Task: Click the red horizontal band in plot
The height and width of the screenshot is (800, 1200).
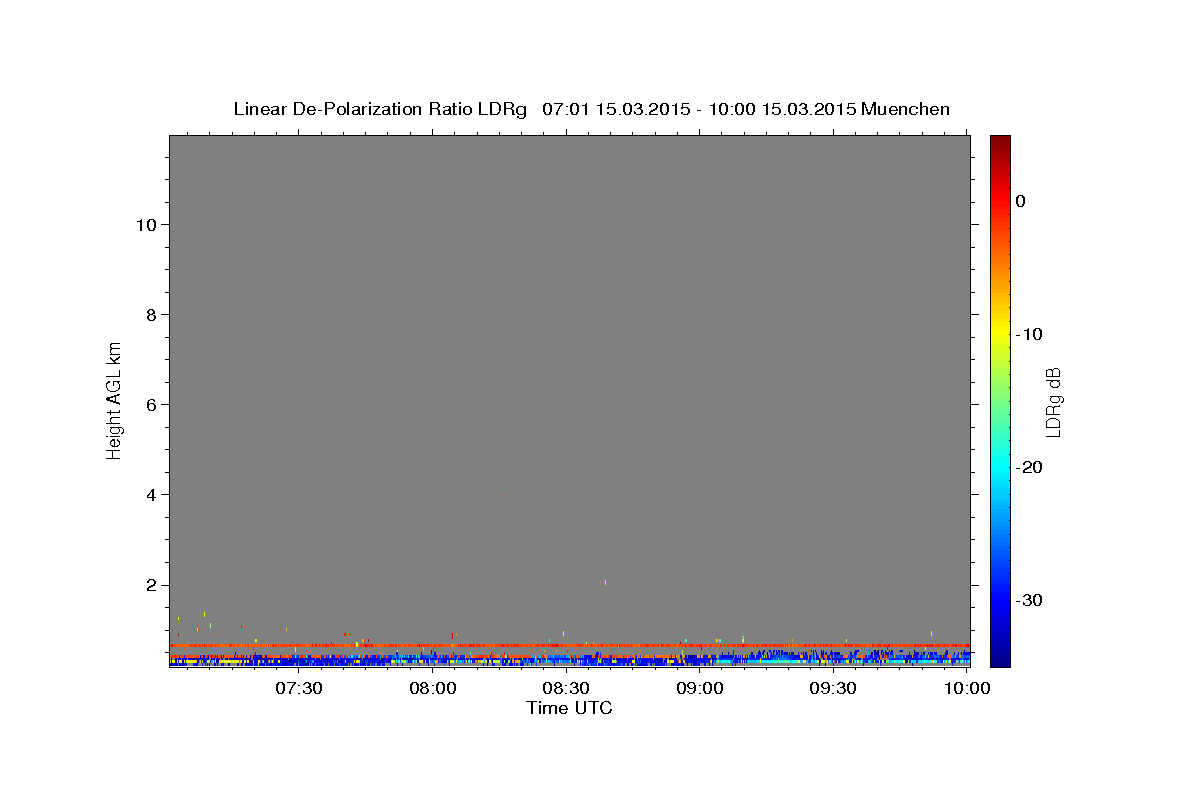Action: (x=570, y=646)
